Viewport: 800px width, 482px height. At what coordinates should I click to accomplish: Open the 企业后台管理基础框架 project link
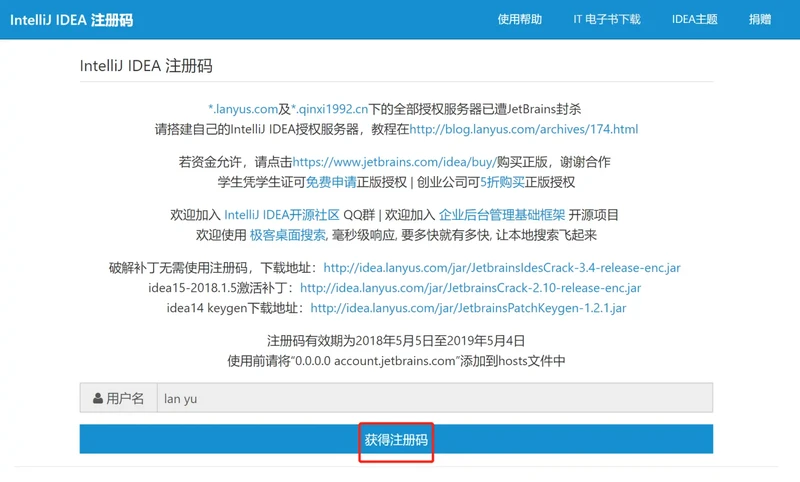pyautogui.click(x=502, y=215)
